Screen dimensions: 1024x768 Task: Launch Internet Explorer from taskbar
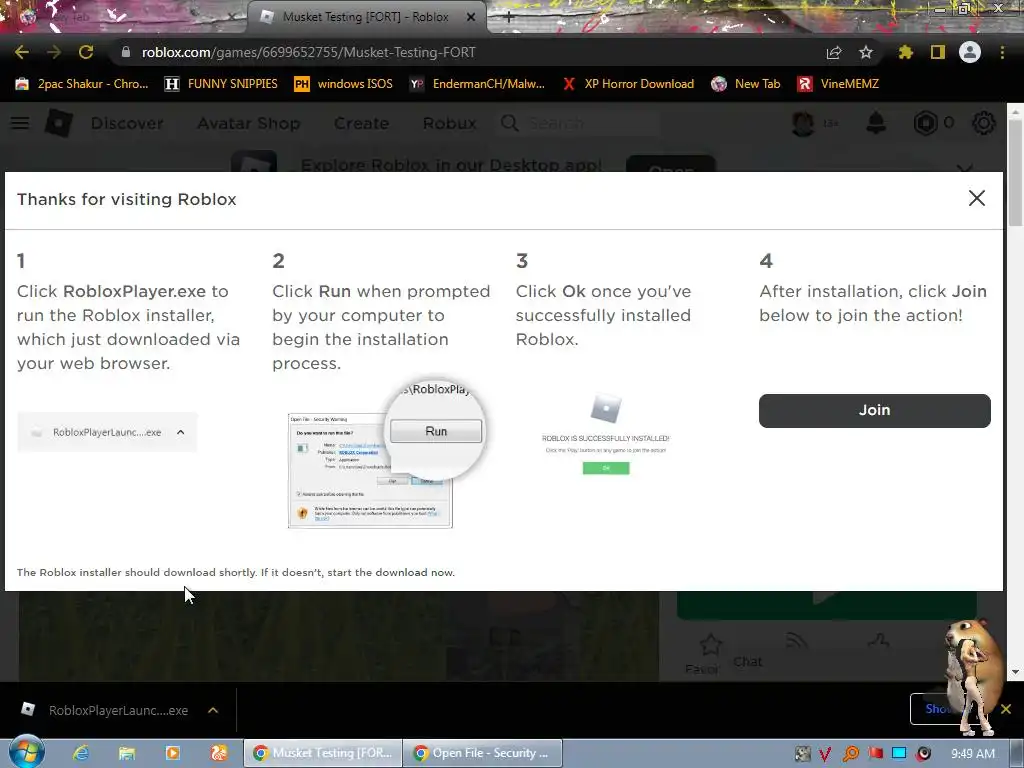click(81, 753)
